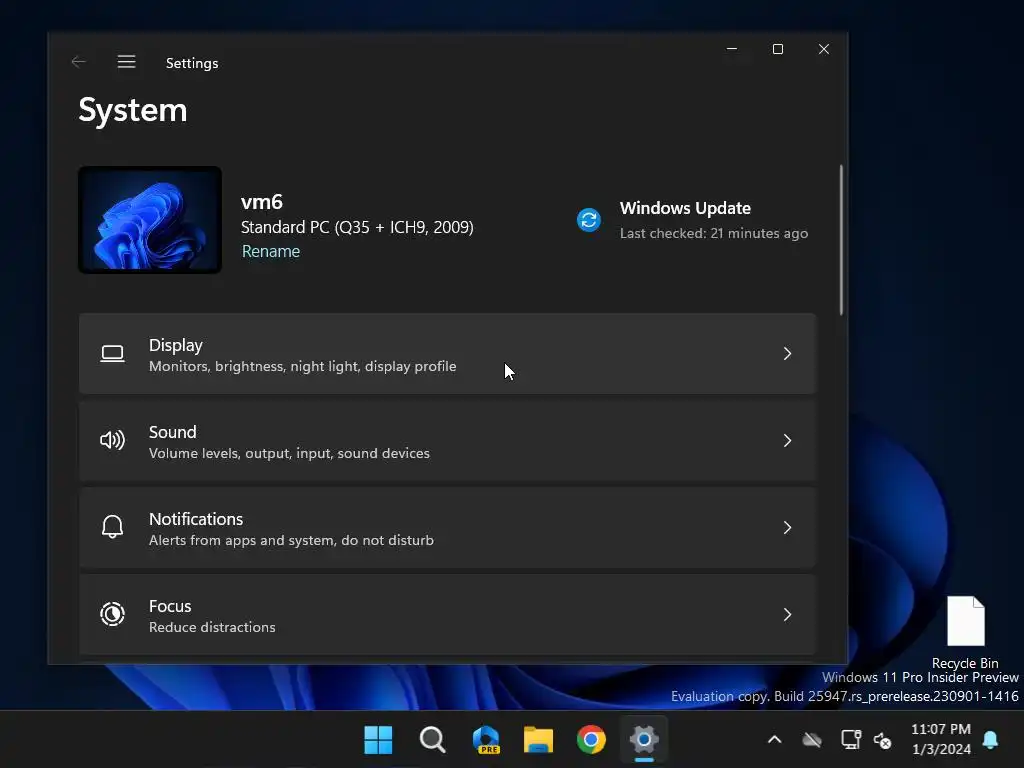Open Windows Update status link
The height and width of the screenshot is (768, 1024).
685,208
